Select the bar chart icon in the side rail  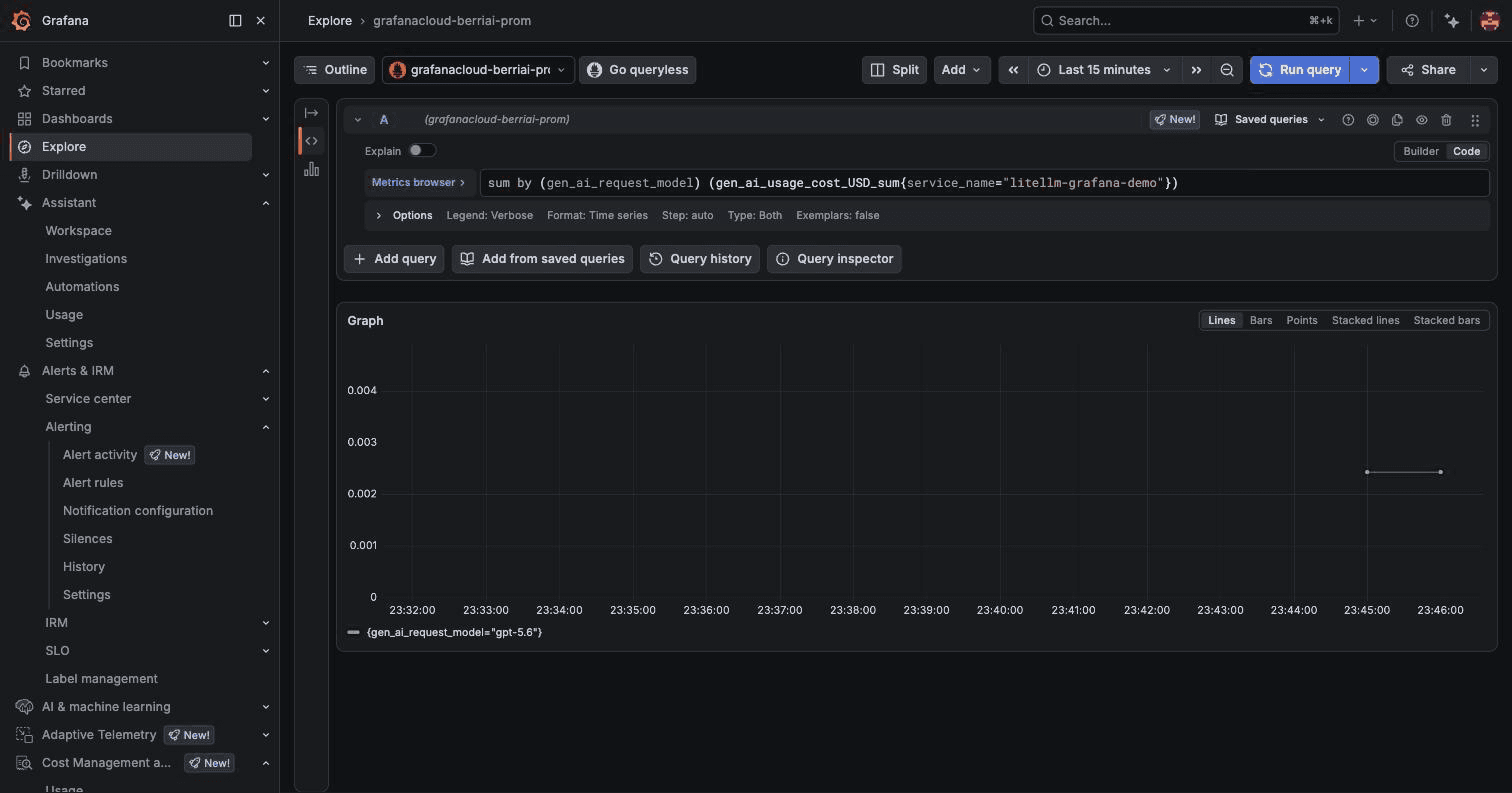pyautogui.click(x=311, y=169)
